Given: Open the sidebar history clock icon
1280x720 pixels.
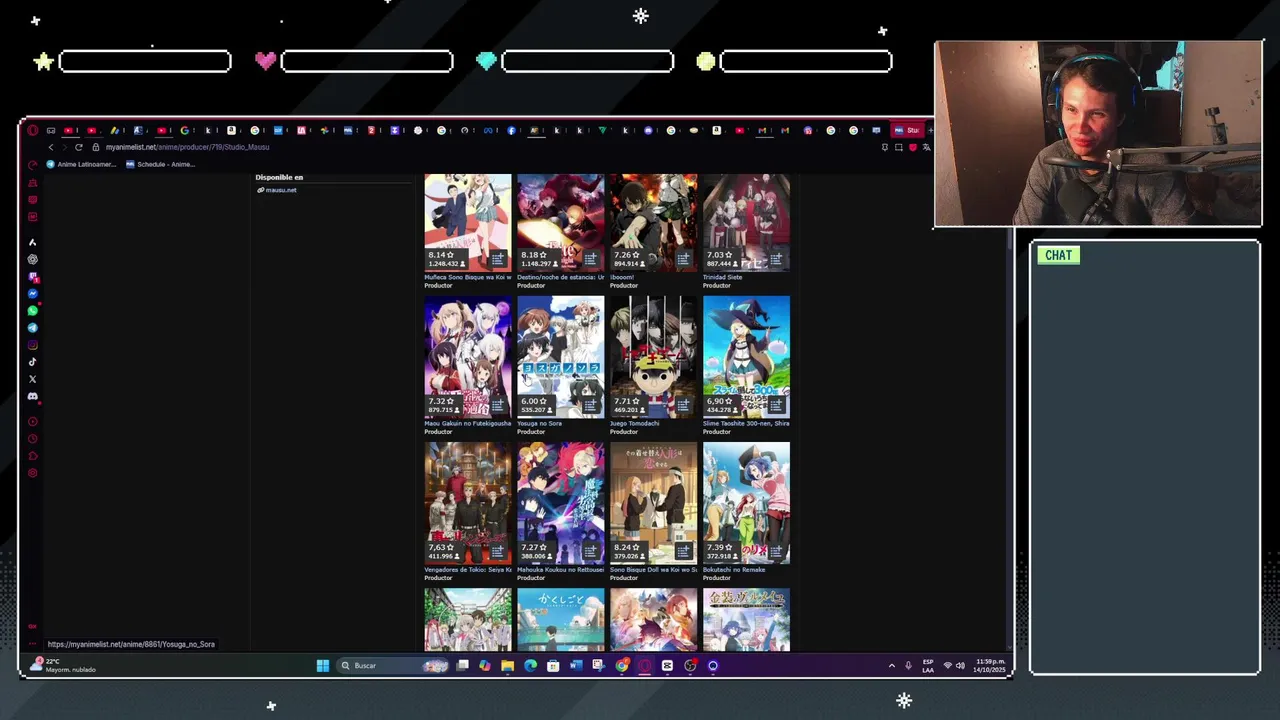Looking at the screenshot, I should point(33,439).
